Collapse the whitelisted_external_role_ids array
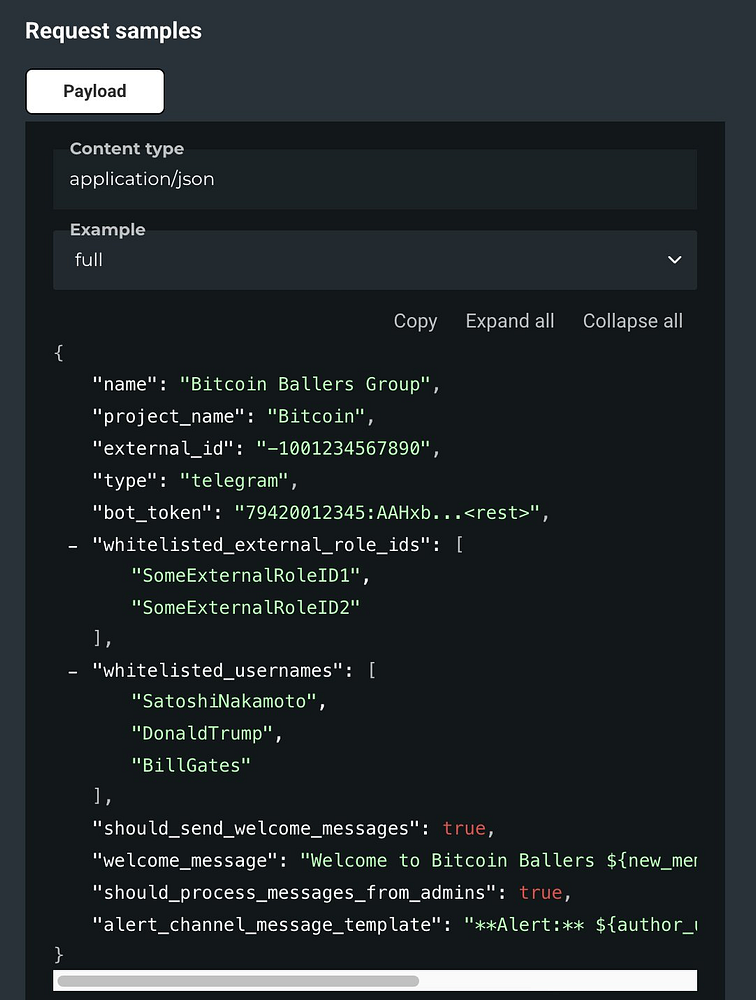756x1000 pixels. click(x=73, y=545)
